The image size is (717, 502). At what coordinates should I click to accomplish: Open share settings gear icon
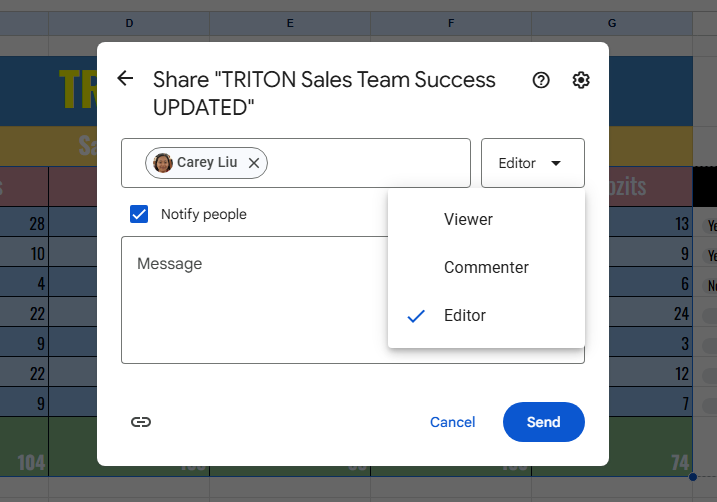(x=581, y=80)
